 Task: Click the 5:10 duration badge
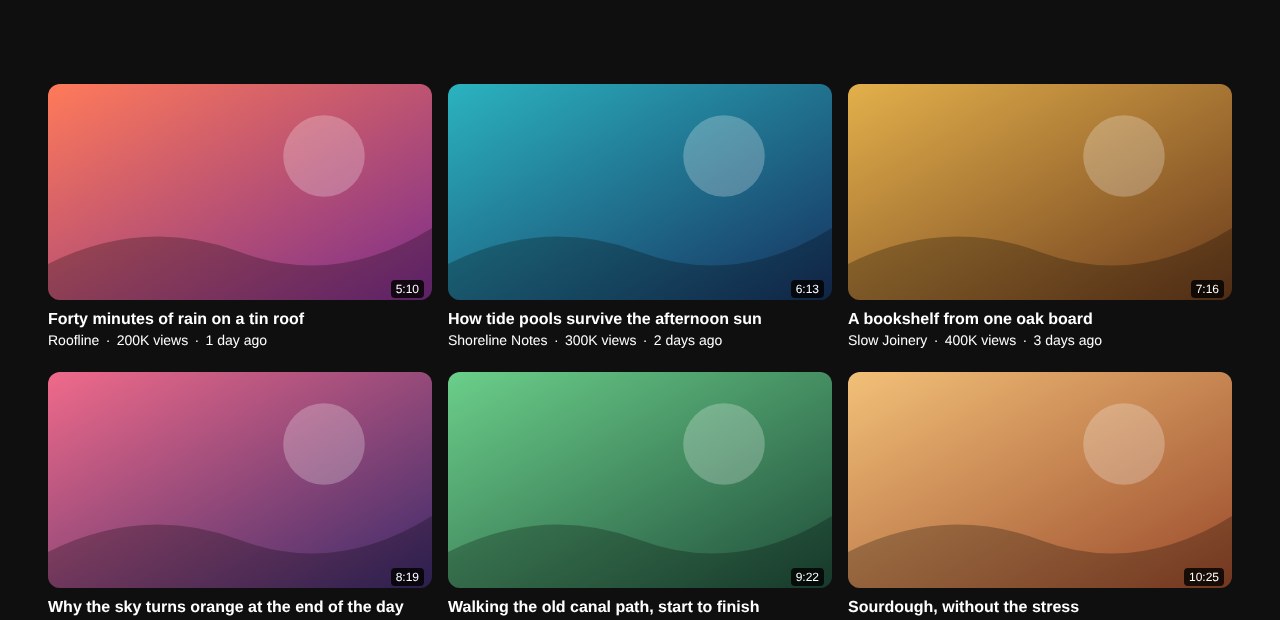coord(407,289)
